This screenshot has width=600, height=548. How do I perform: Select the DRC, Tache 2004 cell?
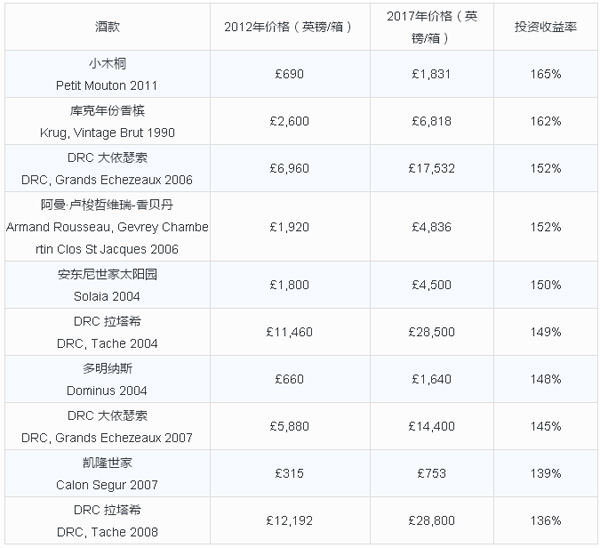click(x=106, y=332)
